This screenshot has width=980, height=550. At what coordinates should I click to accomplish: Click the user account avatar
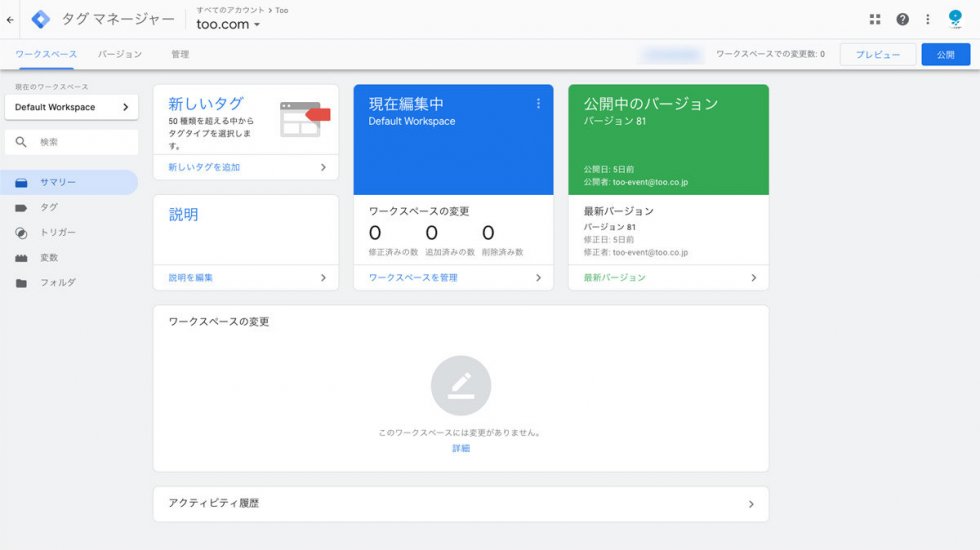[x=955, y=19]
